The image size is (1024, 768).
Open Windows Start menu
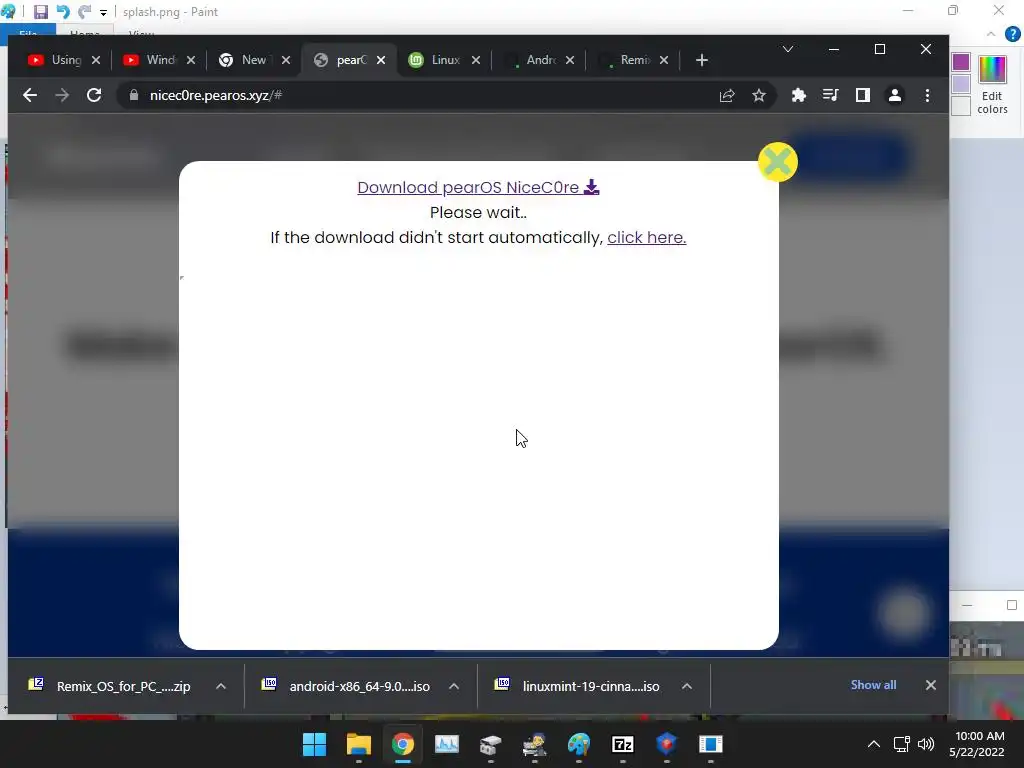click(314, 744)
